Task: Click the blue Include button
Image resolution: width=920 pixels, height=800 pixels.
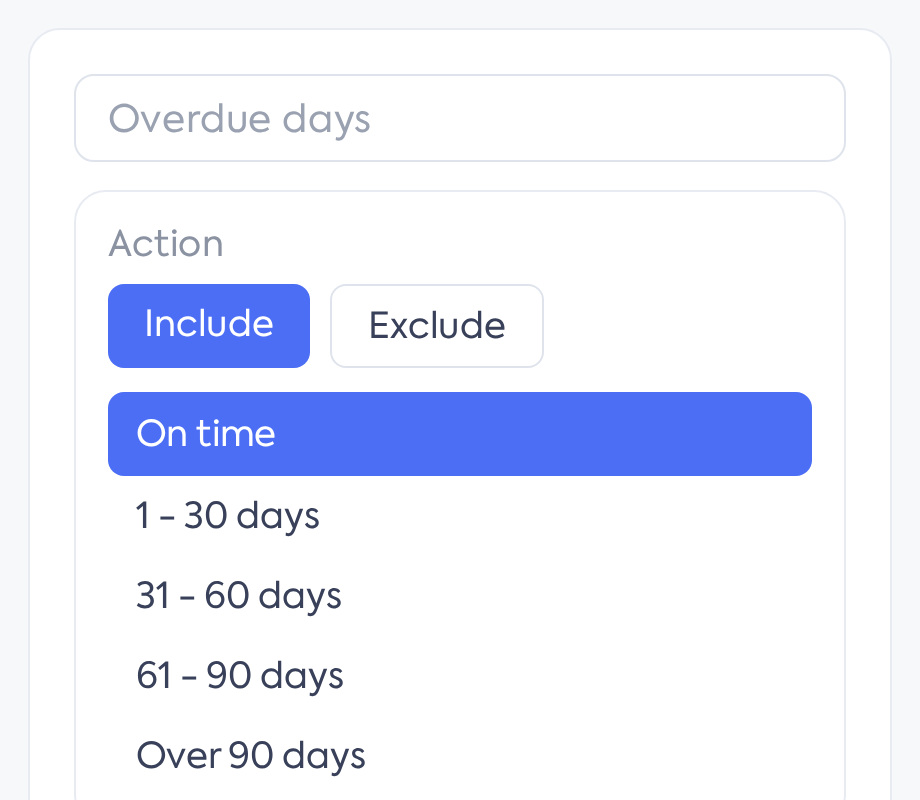Action: click(x=209, y=326)
